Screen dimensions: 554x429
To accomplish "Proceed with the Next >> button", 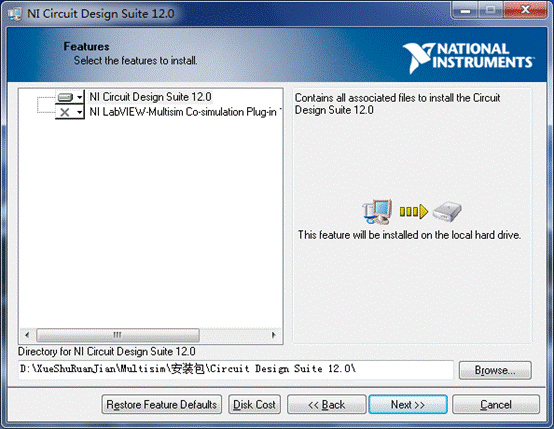I will pyautogui.click(x=408, y=404).
